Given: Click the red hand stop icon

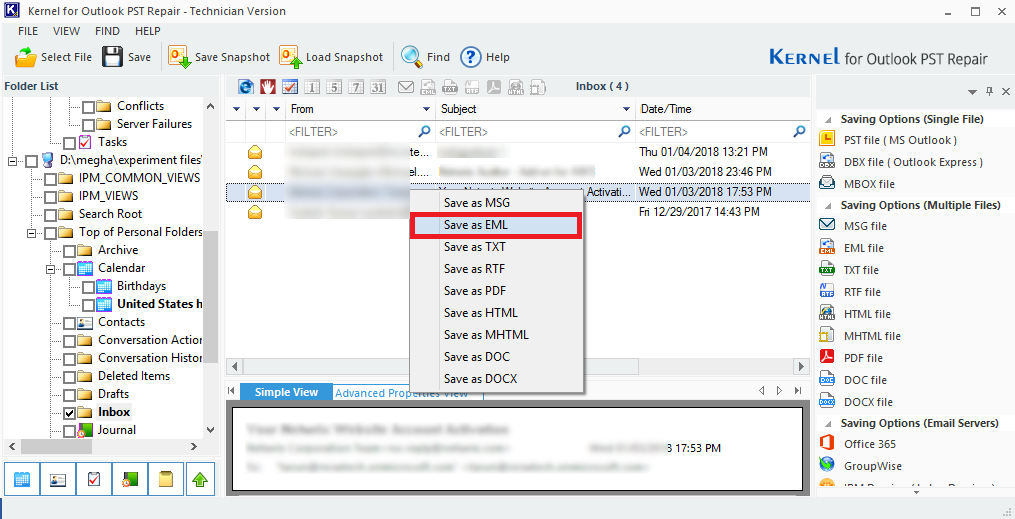Looking at the screenshot, I should tap(267, 87).
